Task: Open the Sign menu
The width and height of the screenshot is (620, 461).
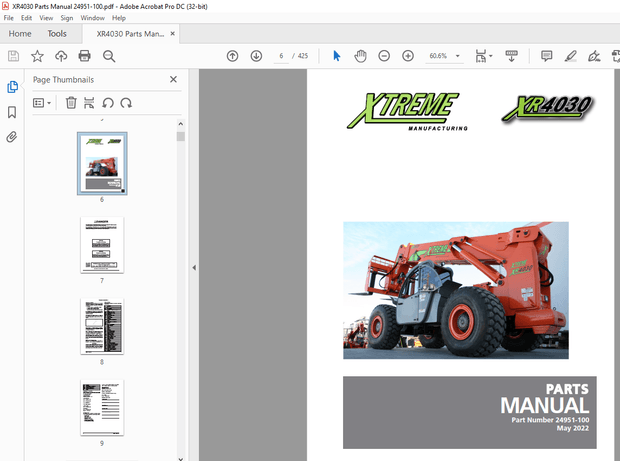Action: point(66,18)
